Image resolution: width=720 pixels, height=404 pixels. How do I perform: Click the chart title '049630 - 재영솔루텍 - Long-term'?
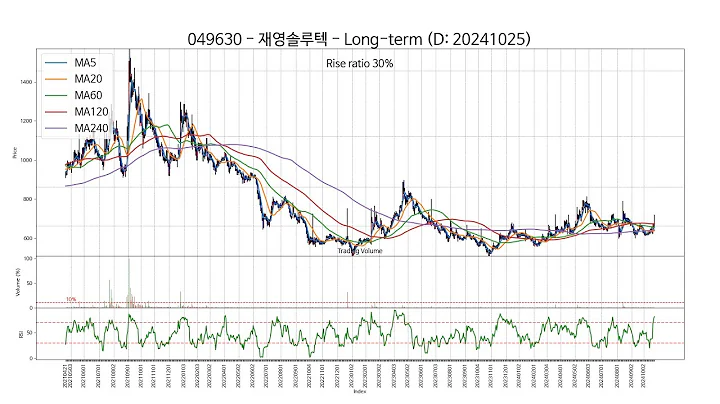click(305, 39)
